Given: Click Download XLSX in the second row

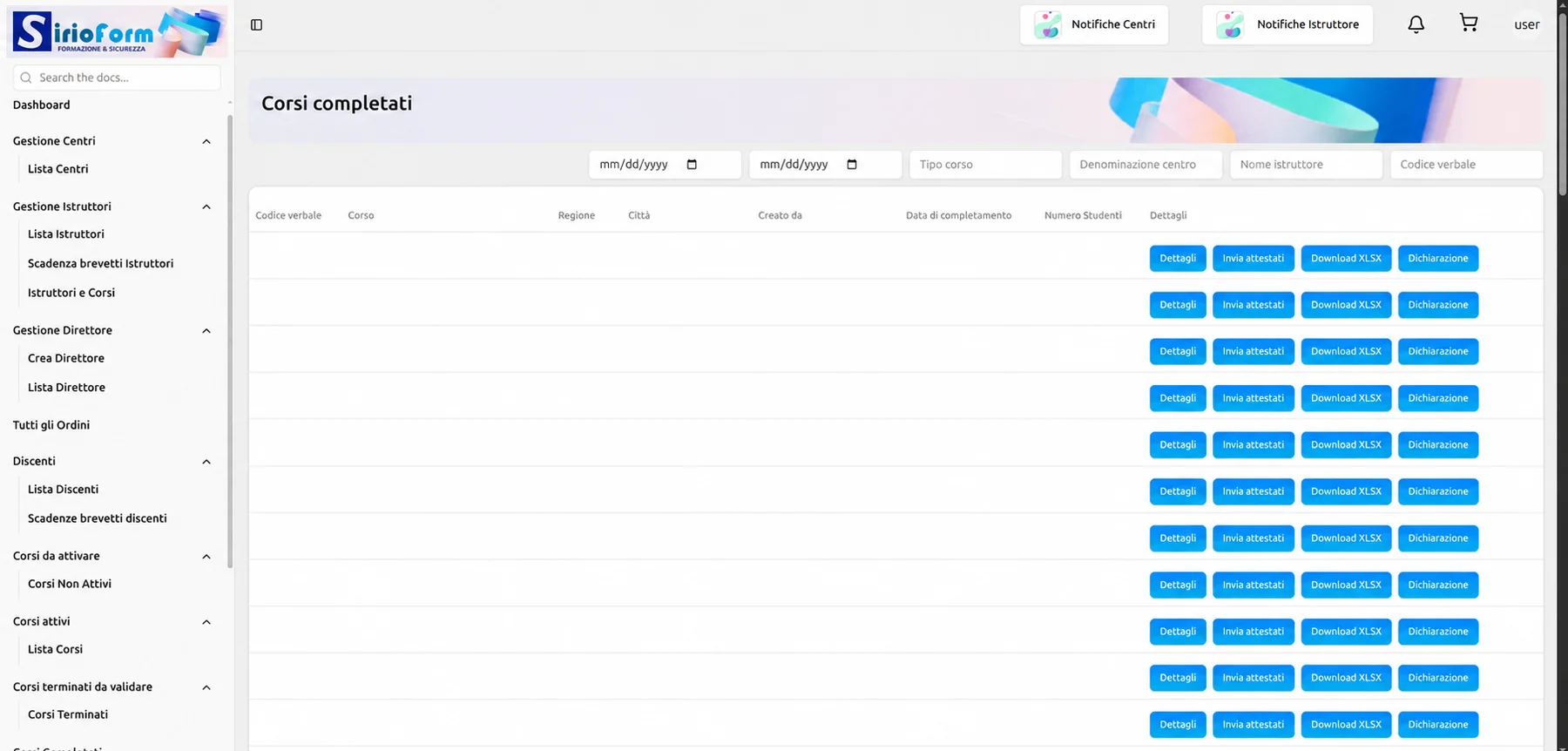Looking at the screenshot, I should pyautogui.click(x=1346, y=305).
